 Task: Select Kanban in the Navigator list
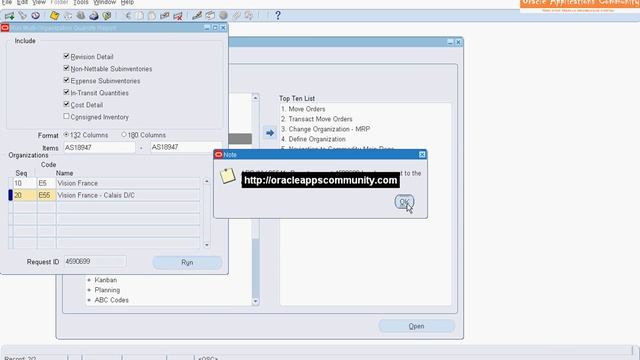[x=106, y=280]
